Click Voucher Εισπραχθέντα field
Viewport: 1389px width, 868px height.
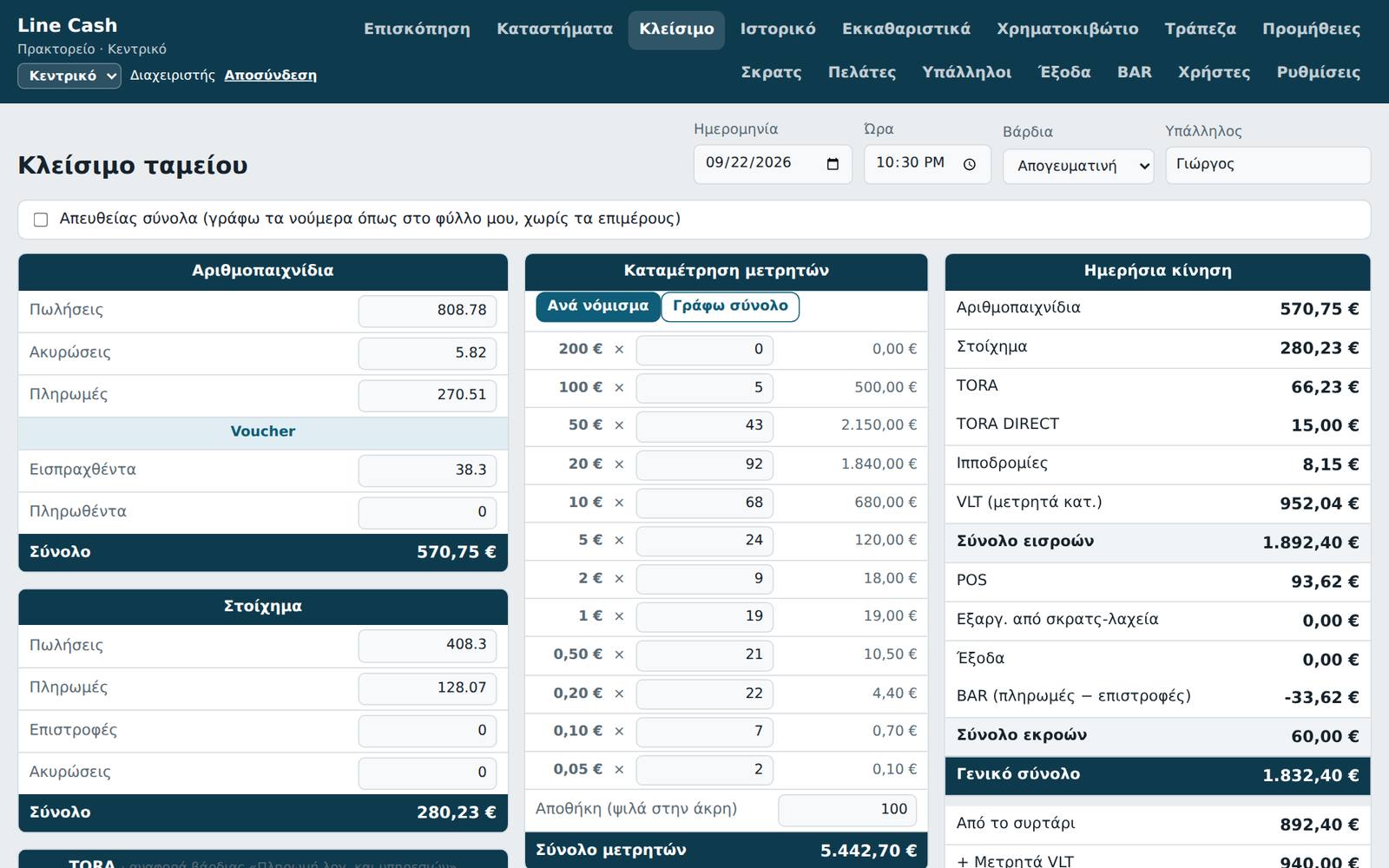(x=427, y=470)
